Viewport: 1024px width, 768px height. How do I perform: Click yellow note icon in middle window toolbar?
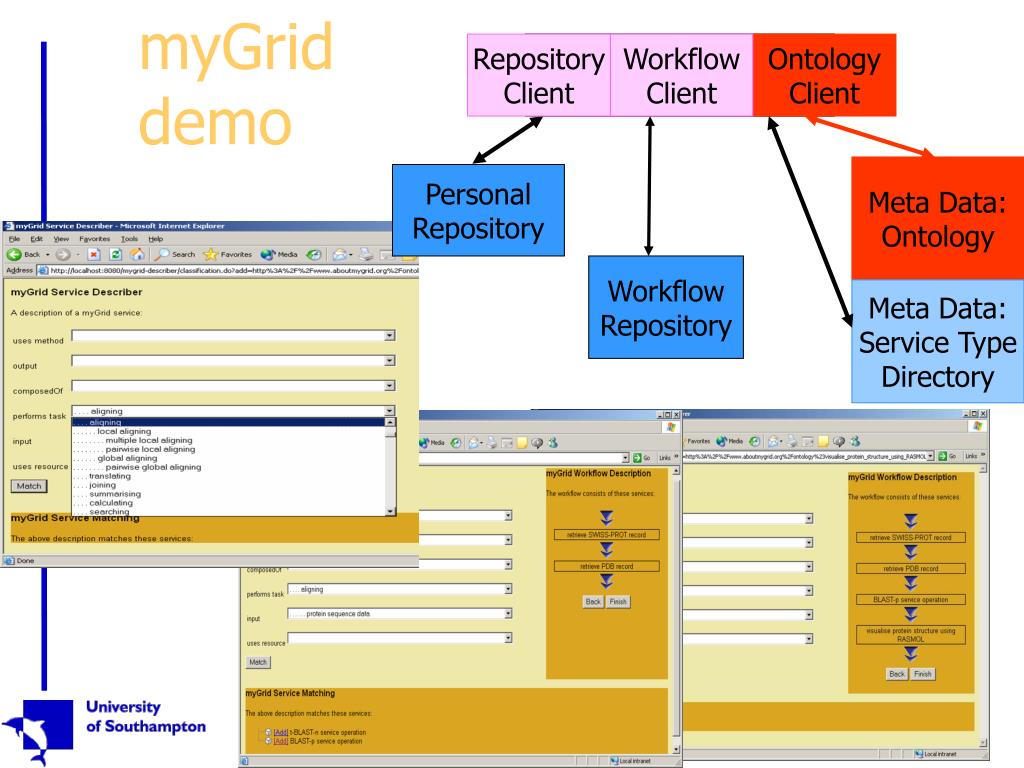tap(522, 443)
